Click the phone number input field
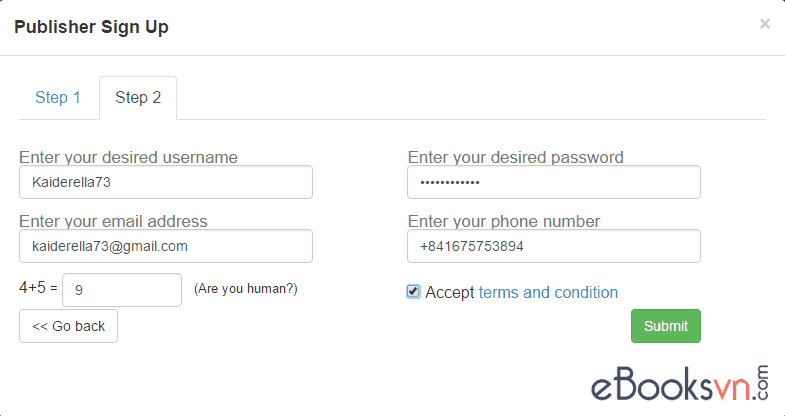Screen dimensions: 785x416 coord(553,246)
